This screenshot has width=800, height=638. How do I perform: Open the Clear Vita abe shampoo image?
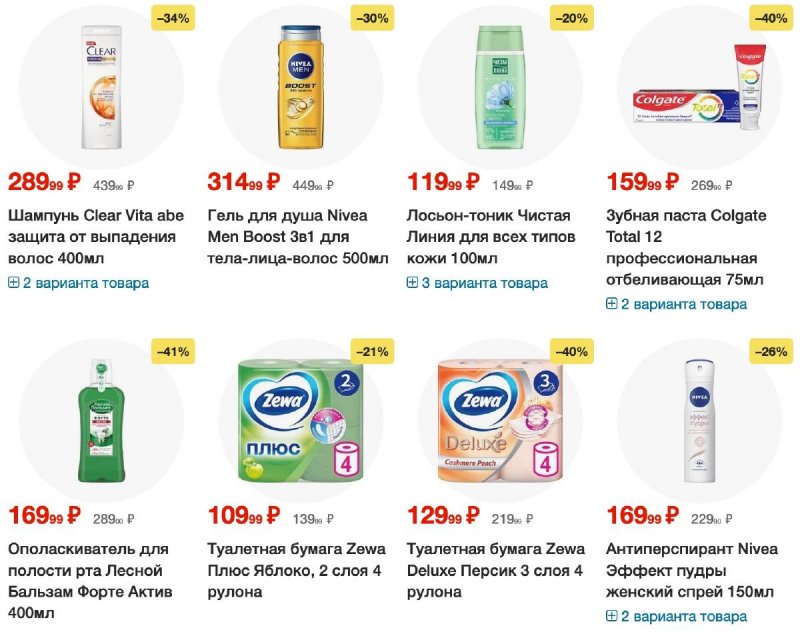click(102, 87)
